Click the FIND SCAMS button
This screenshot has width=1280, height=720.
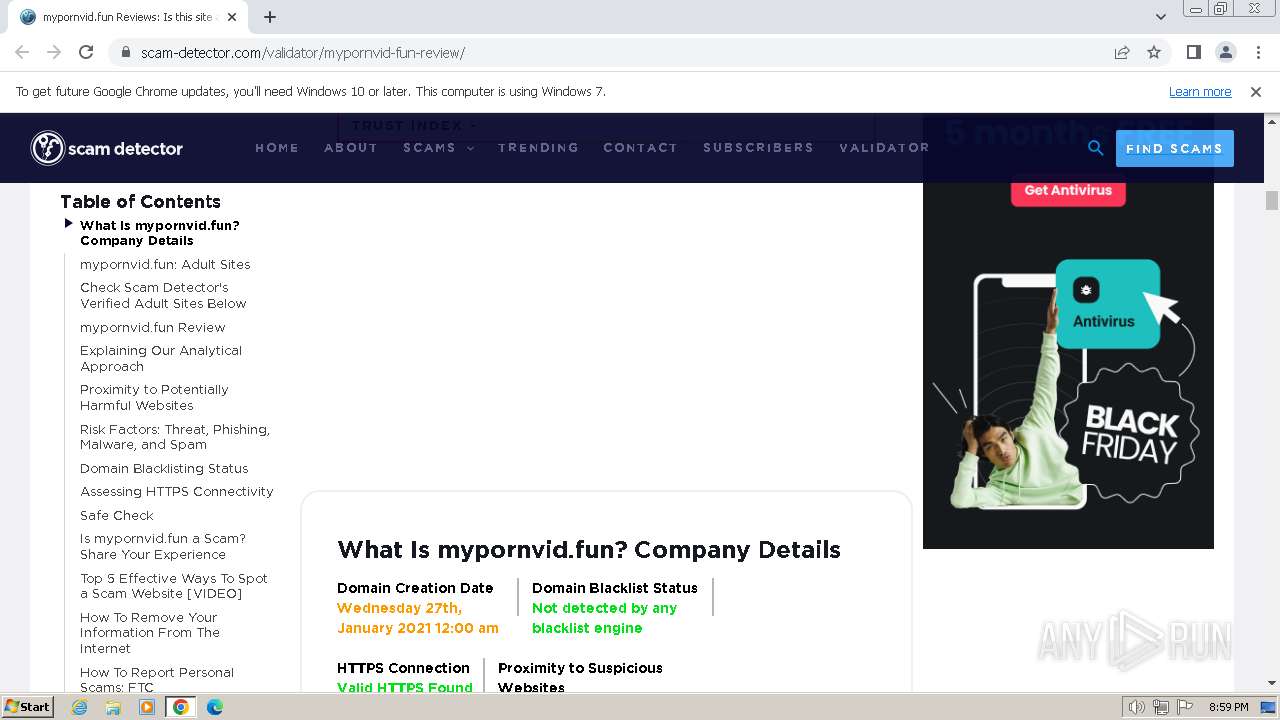click(1174, 148)
